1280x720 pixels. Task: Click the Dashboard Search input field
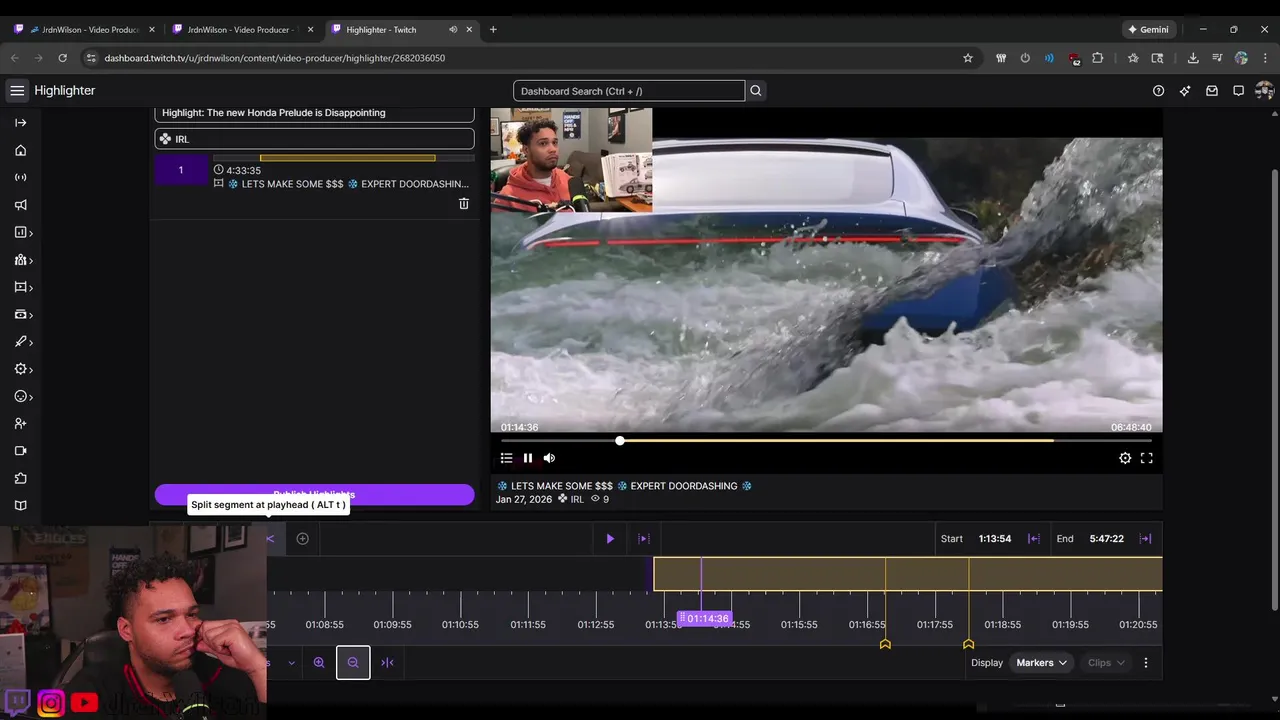[x=629, y=91]
